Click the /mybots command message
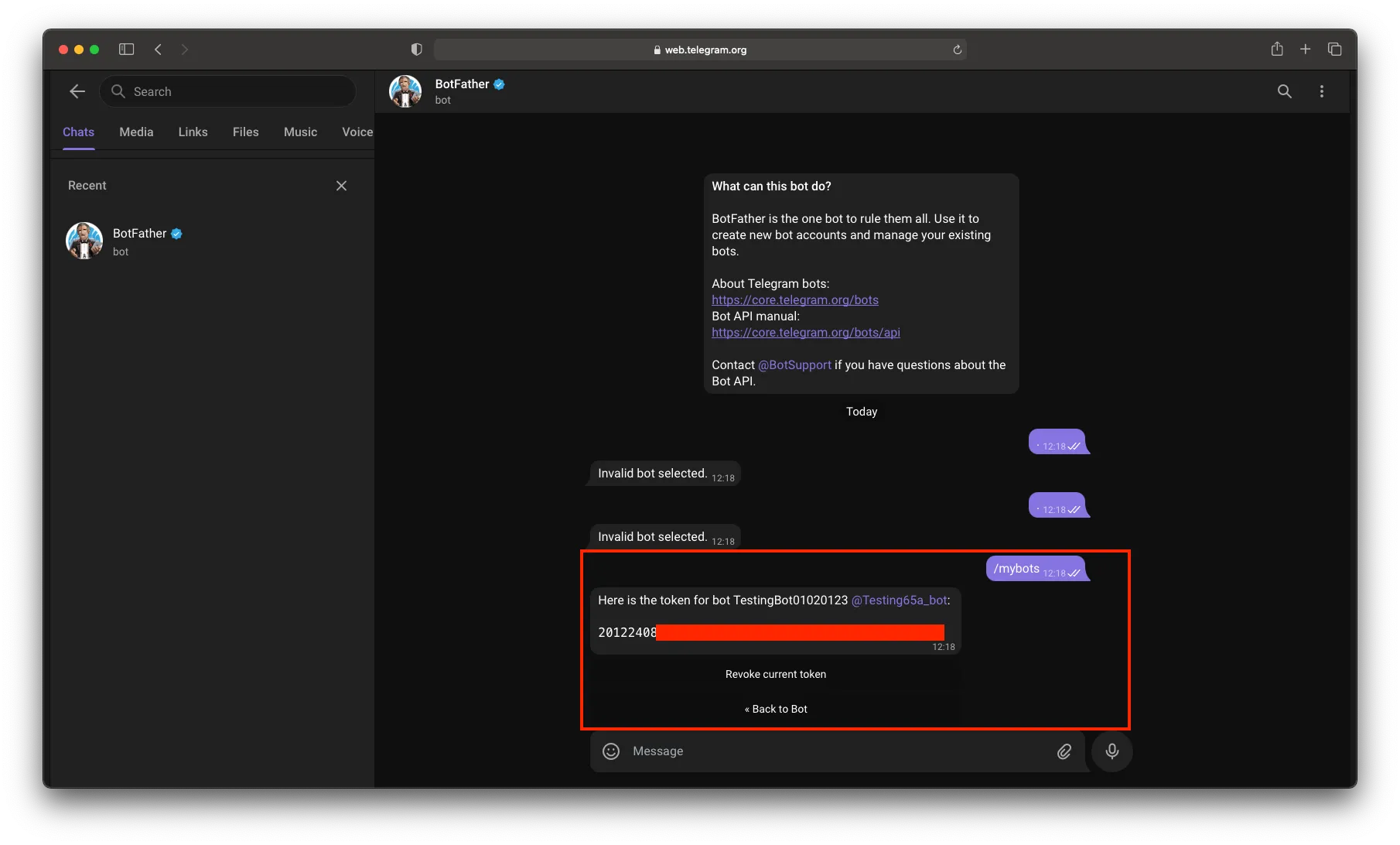Viewport: 1400px width, 845px height. click(x=1036, y=569)
